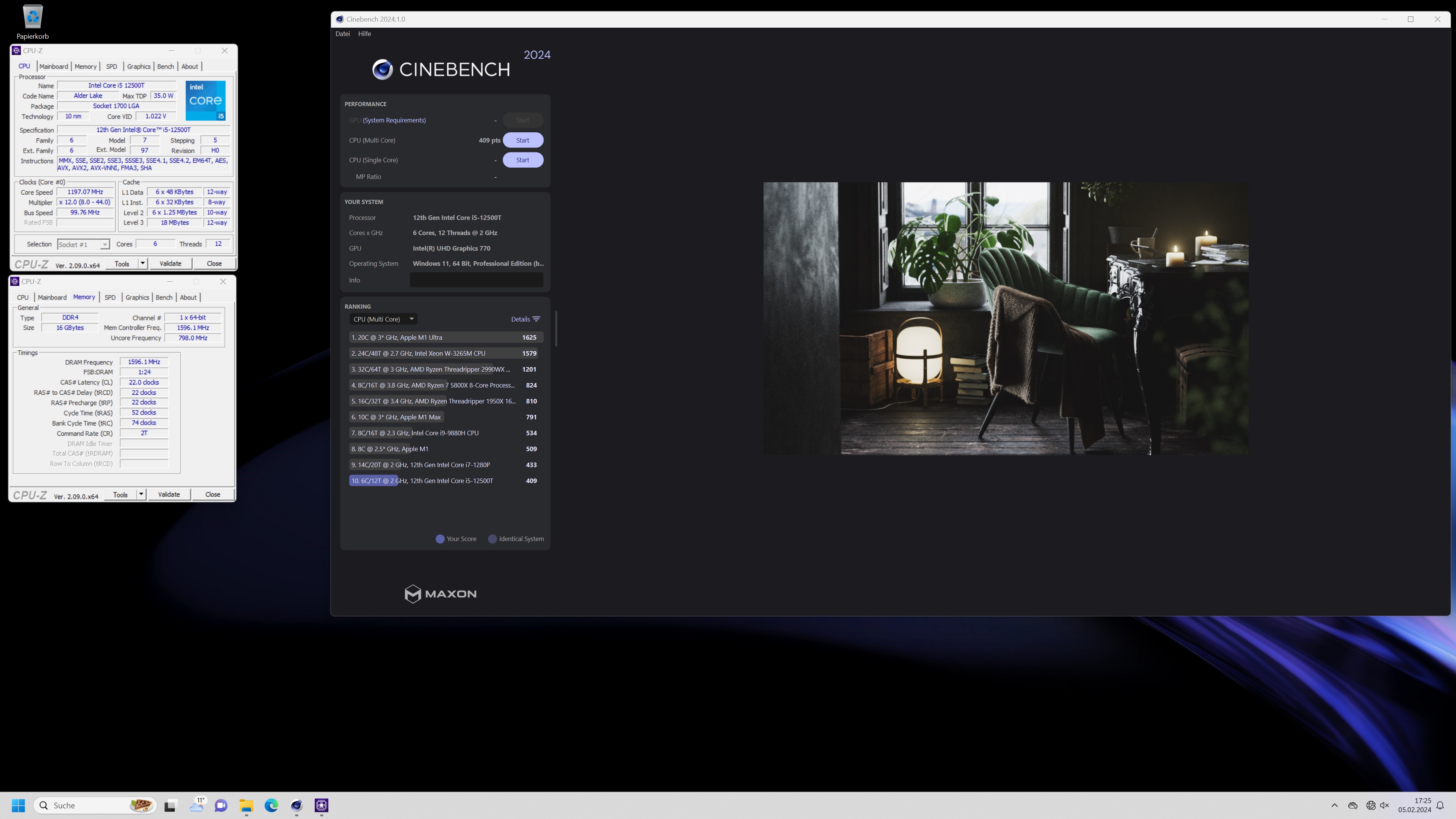Select the Threadripper 1950X ranking row
Screen dimensions: 1456x819
[446, 401]
